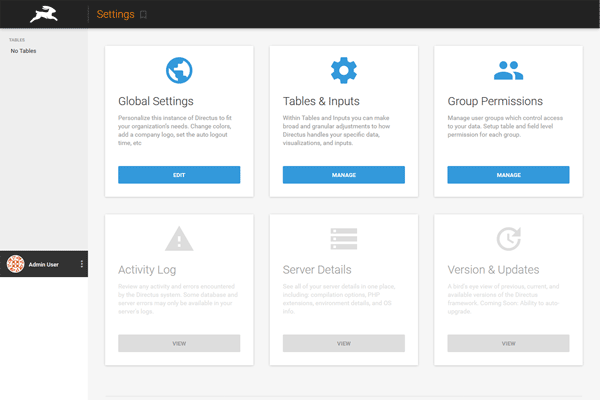Image resolution: width=600 pixels, height=400 pixels.
Task: Select the Settings header title
Action: (x=115, y=15)
